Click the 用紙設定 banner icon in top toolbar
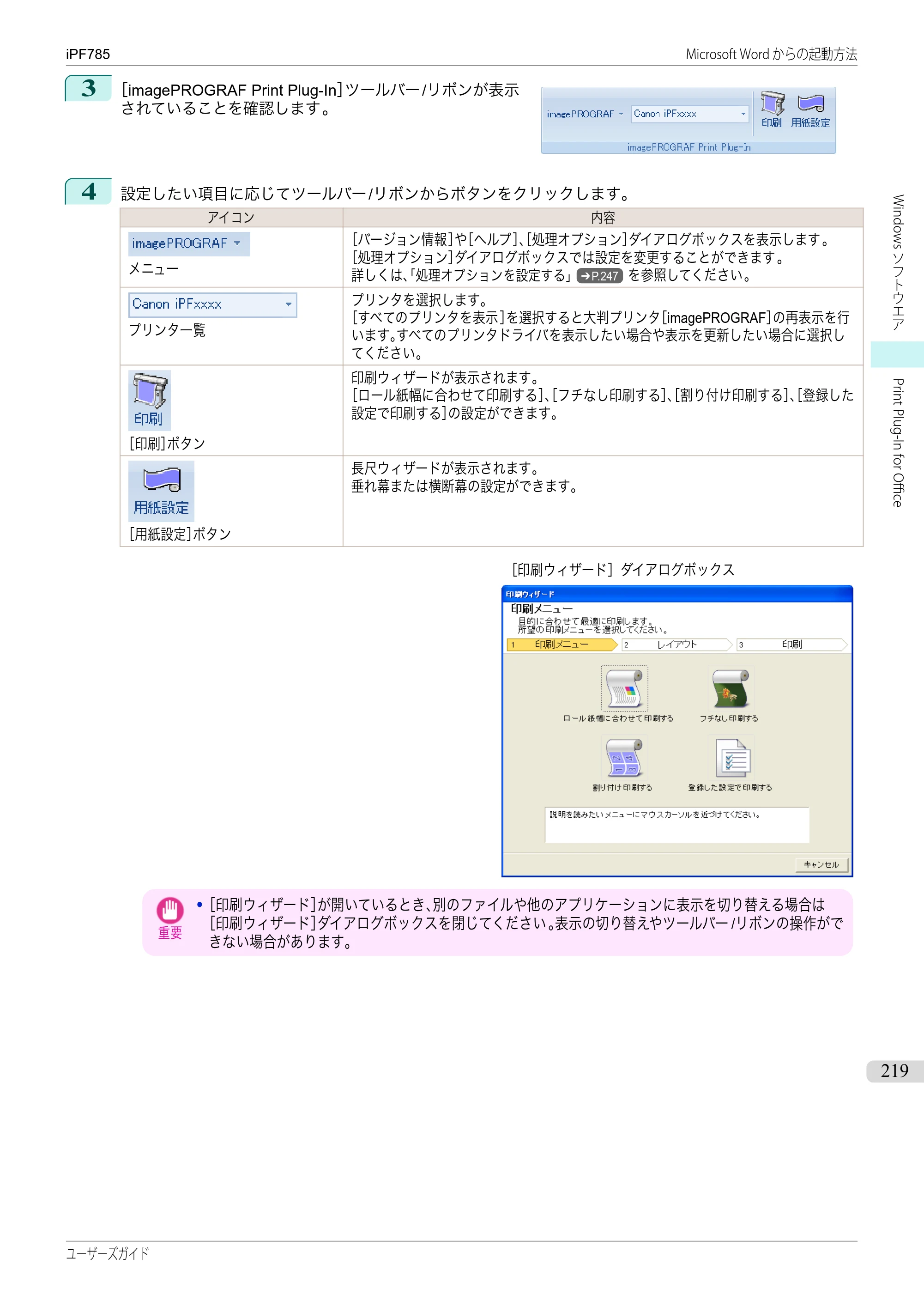Screen dimensions: 924x1307 click(811, 109)
